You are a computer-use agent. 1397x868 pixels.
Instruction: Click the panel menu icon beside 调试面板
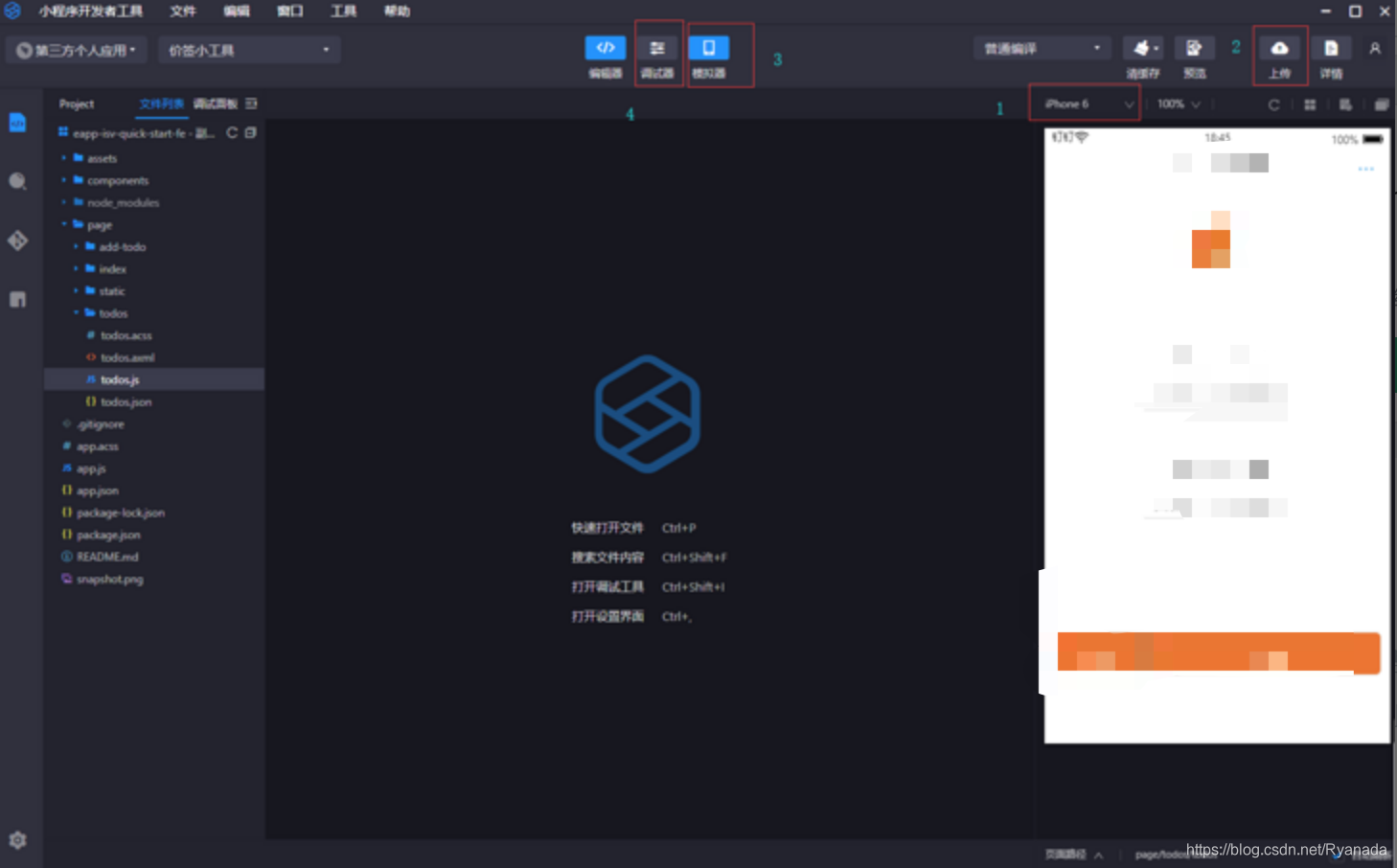[x=251, y=103]
